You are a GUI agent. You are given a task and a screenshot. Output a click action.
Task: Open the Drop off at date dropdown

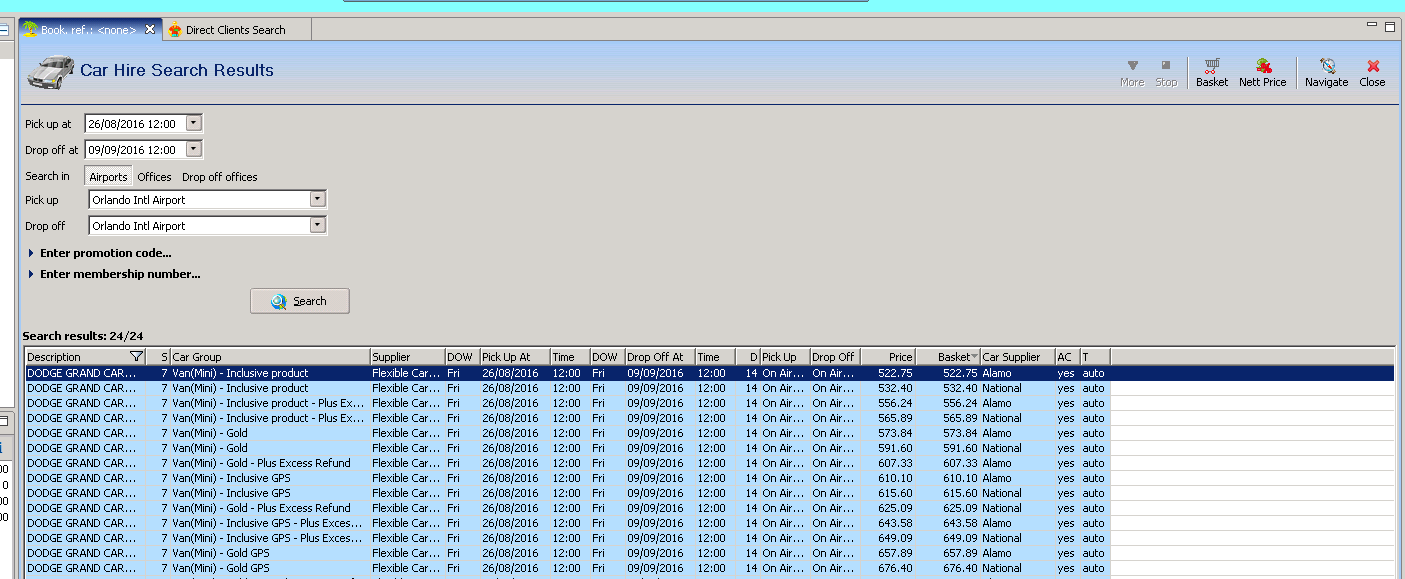pos(194,149)
